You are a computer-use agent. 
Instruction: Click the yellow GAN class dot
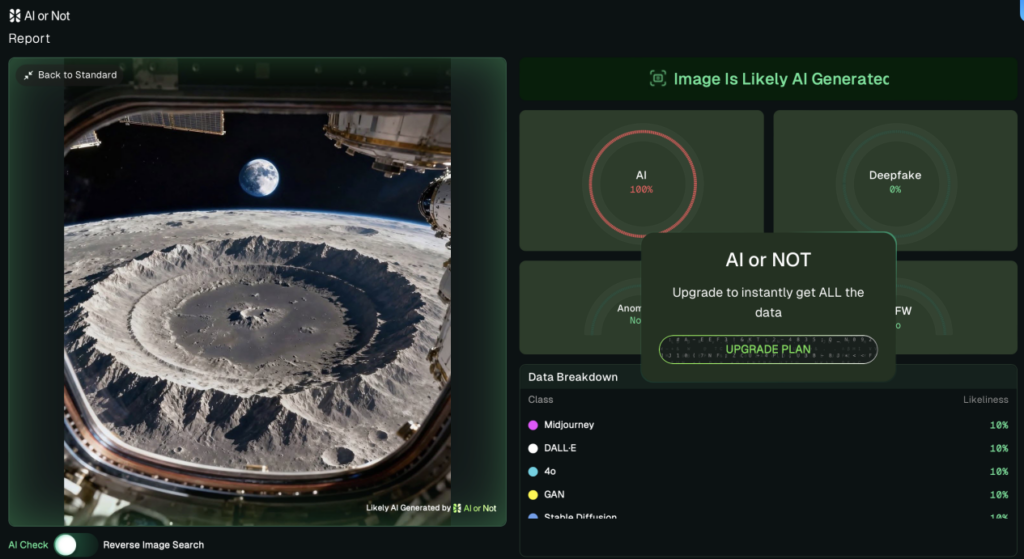tap(533, 495)
